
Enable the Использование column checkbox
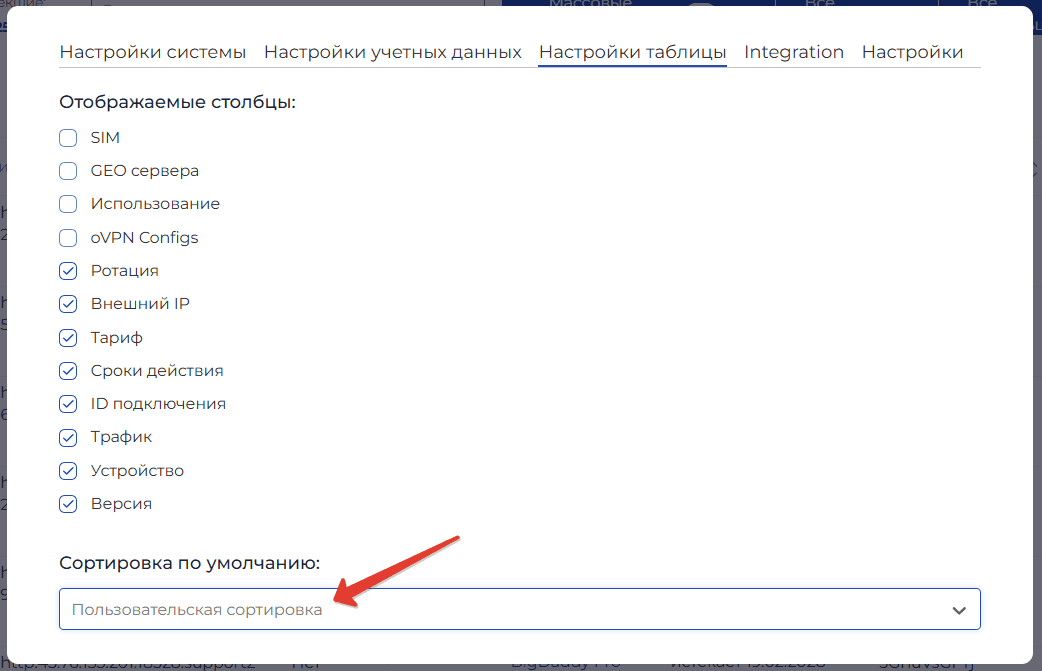[x=68, y=204]
